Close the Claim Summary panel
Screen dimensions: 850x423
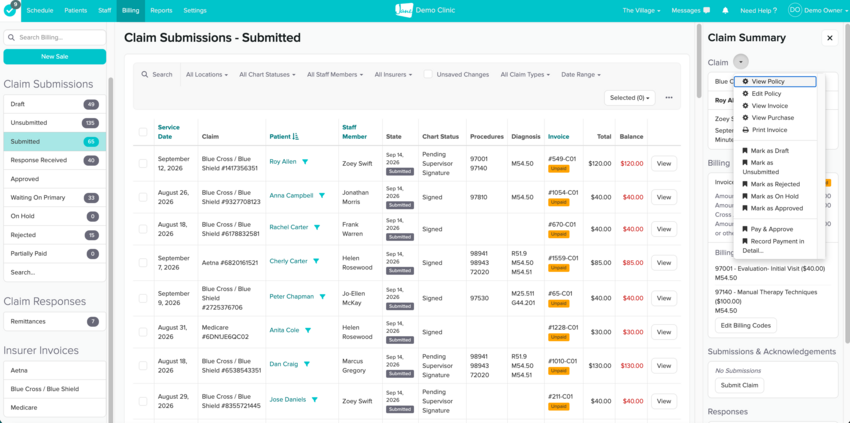coord(829,38)
